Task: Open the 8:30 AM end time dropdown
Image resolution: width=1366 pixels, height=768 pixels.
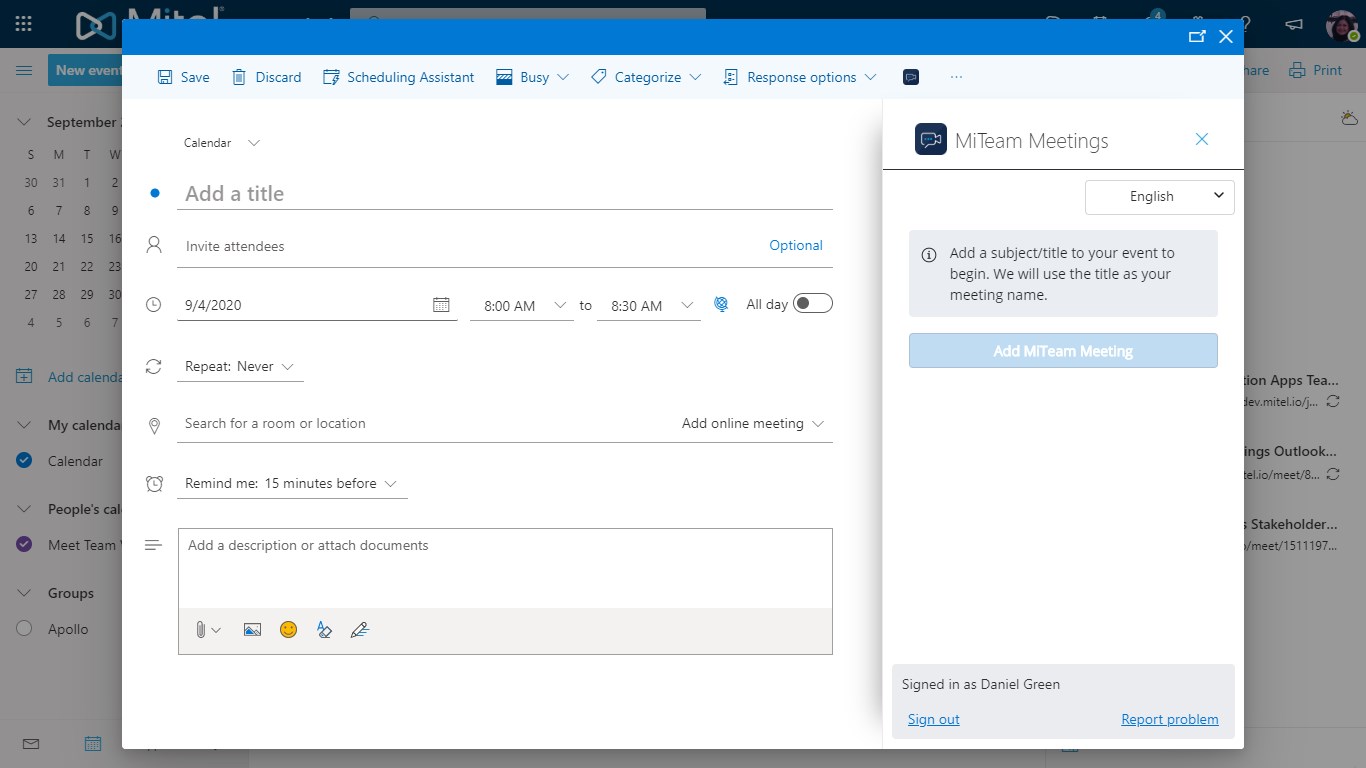Action: [x=649, y=306]
